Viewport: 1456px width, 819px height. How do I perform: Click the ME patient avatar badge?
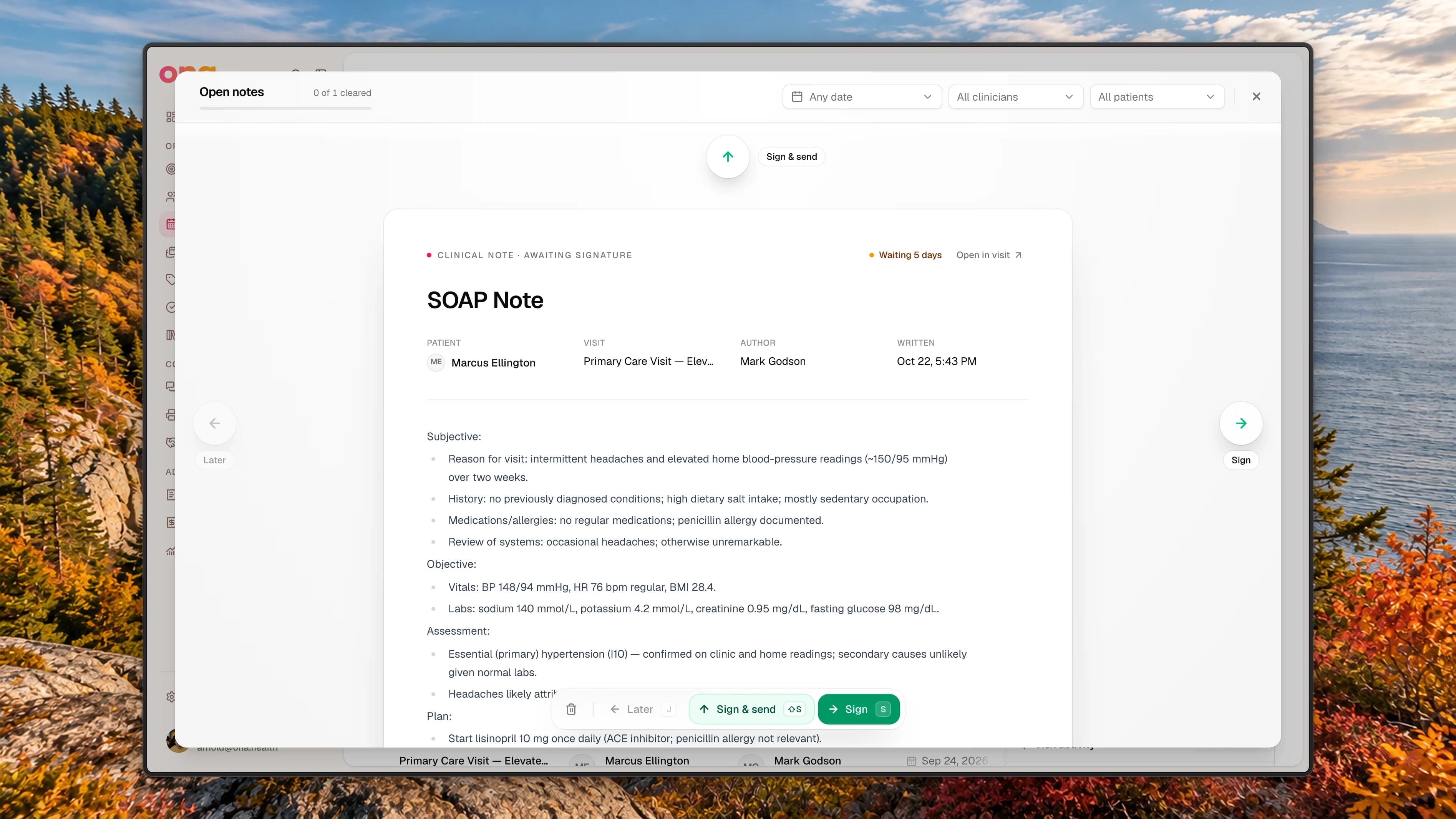pos(436,362)
